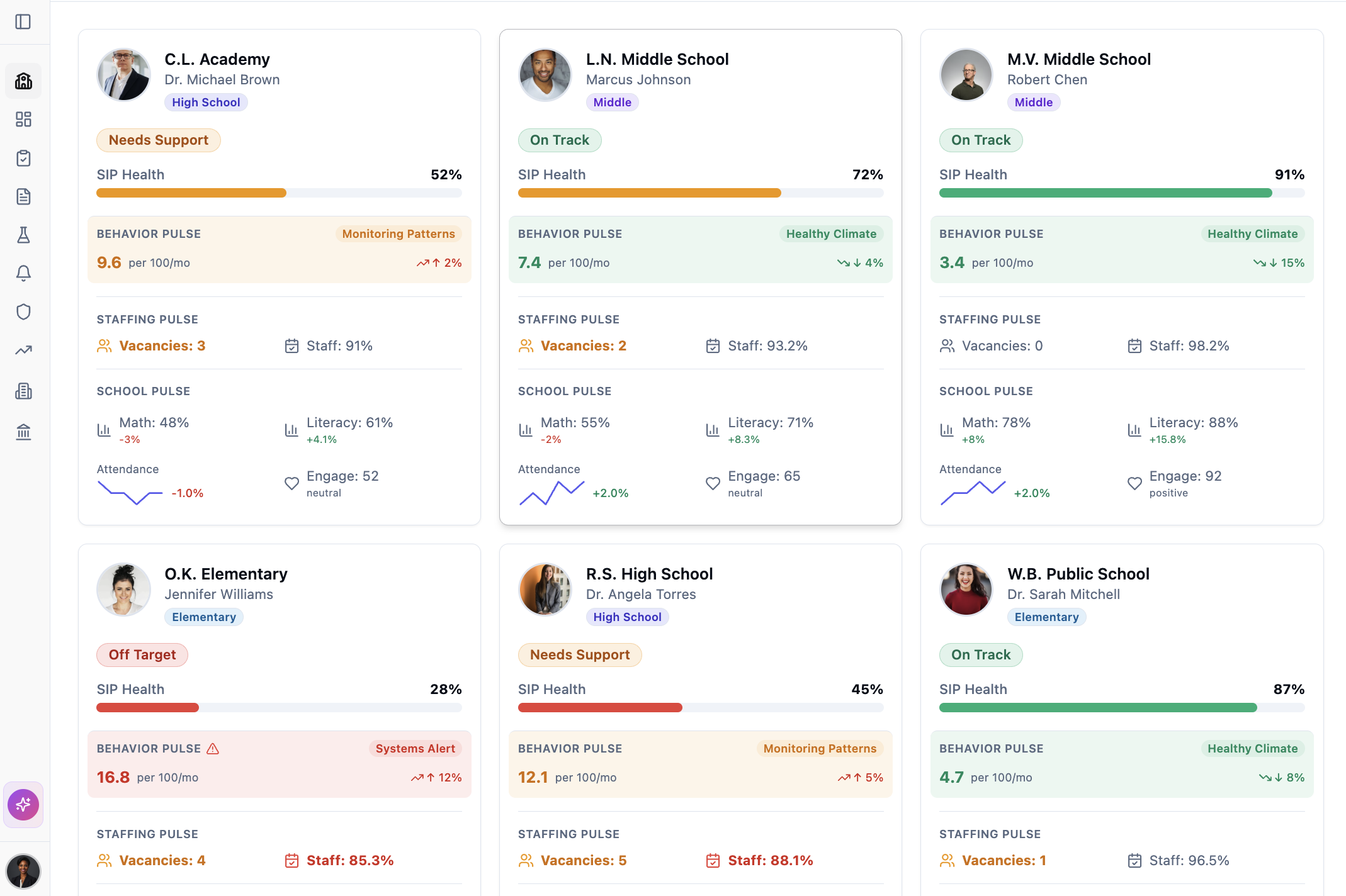This screenshot has height=896, width=1346.
Task: Select the security shield icon in the sidebar
Action: click(23, 311)
